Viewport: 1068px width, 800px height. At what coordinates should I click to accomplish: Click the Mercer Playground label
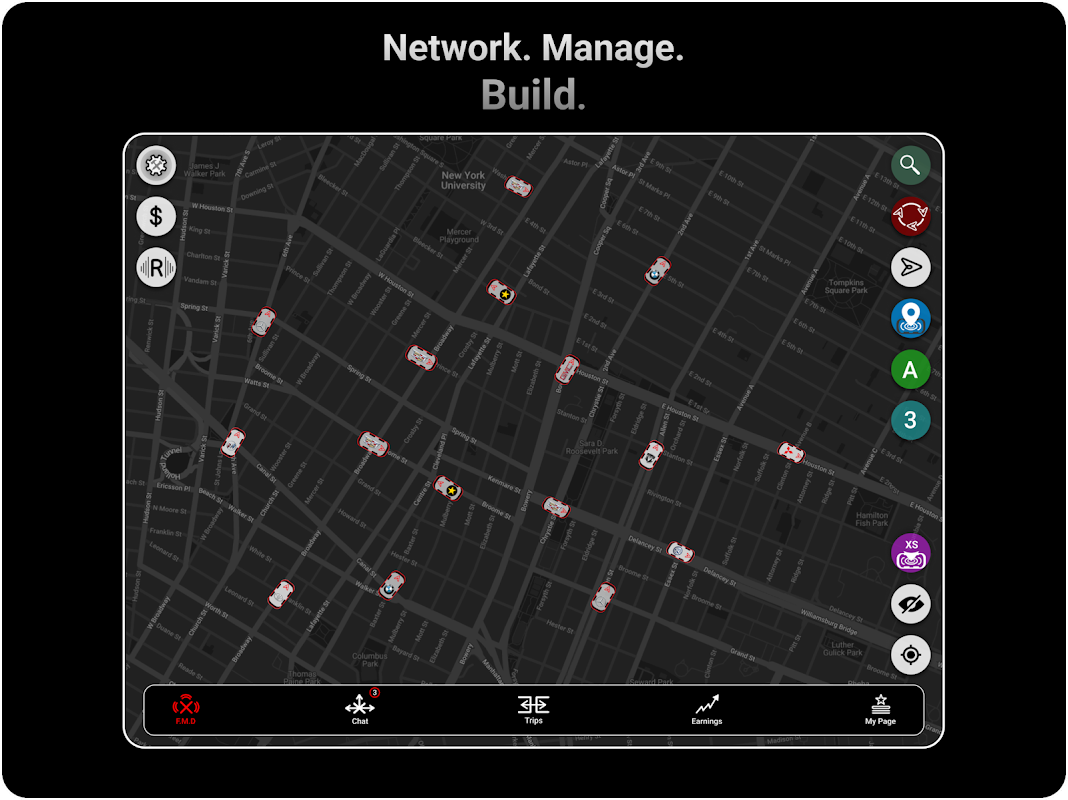coord(459,236)
